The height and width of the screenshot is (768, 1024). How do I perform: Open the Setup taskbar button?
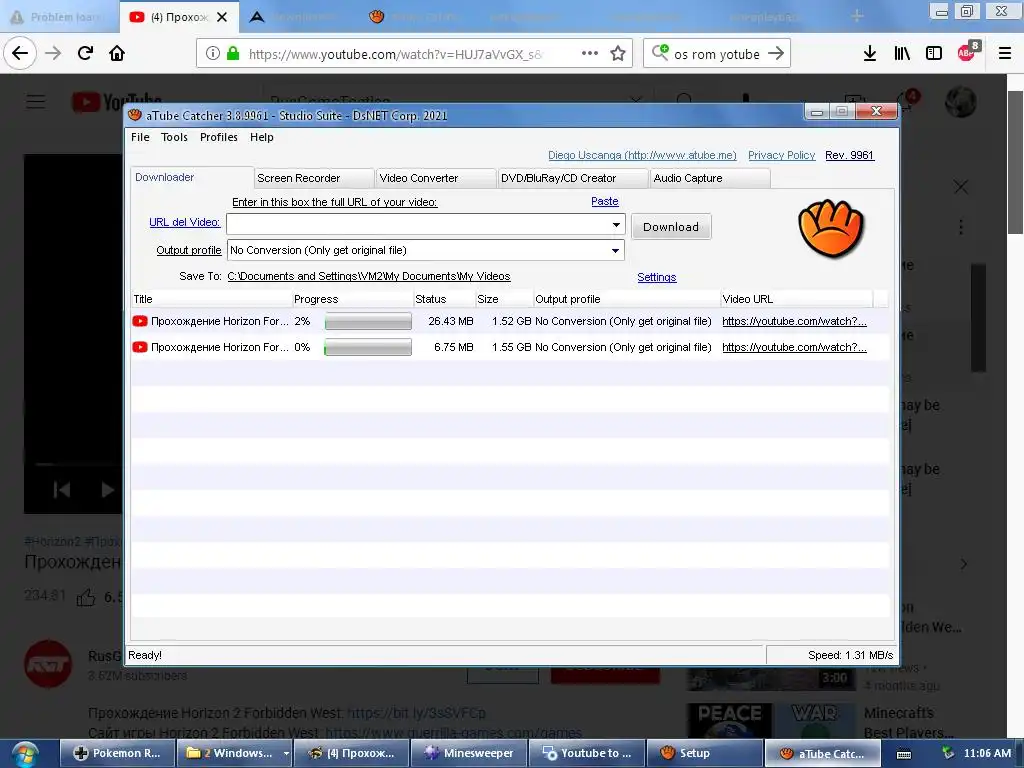click(x=704, y=753)
